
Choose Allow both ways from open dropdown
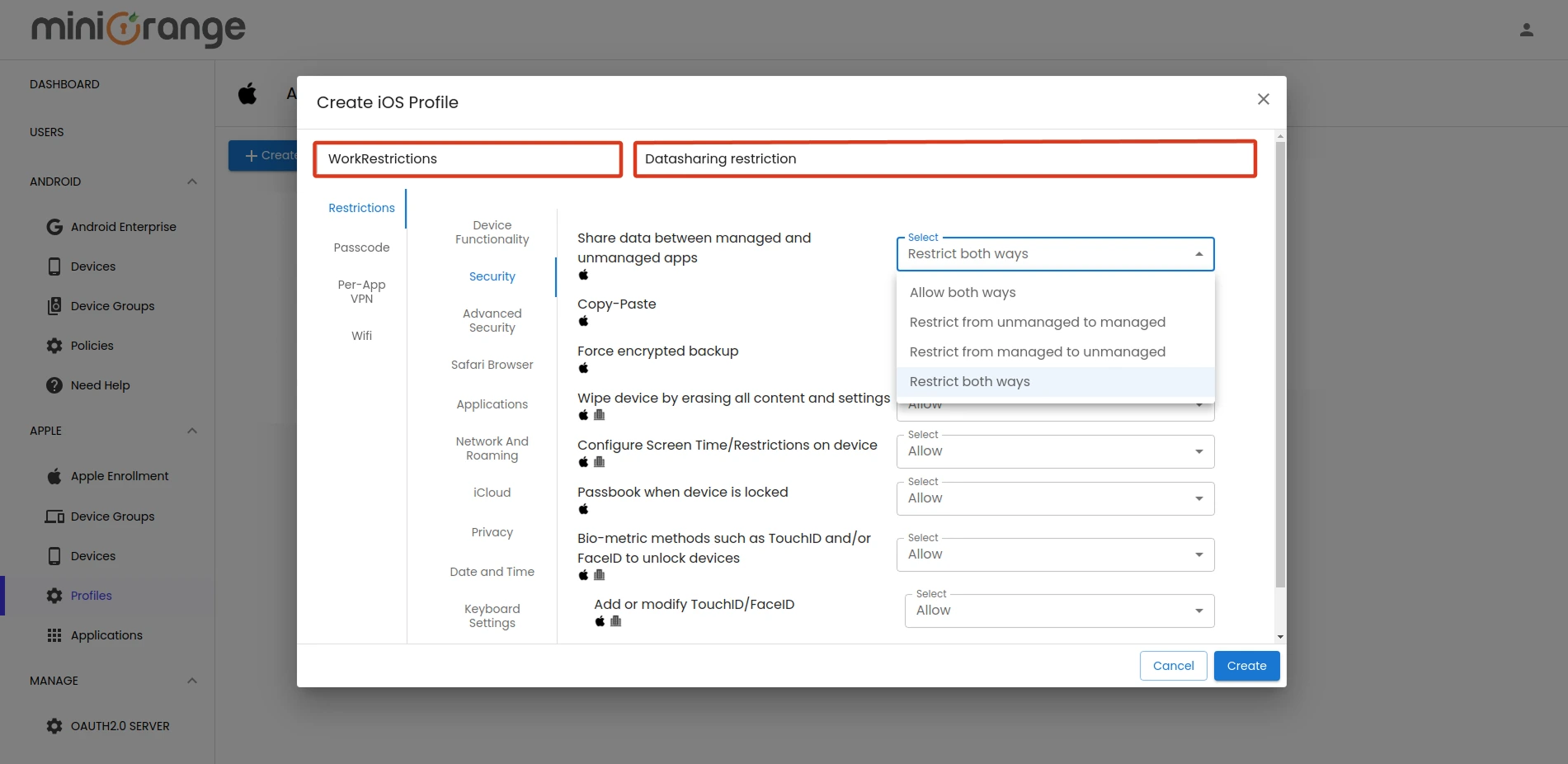(x=962, y=292)
